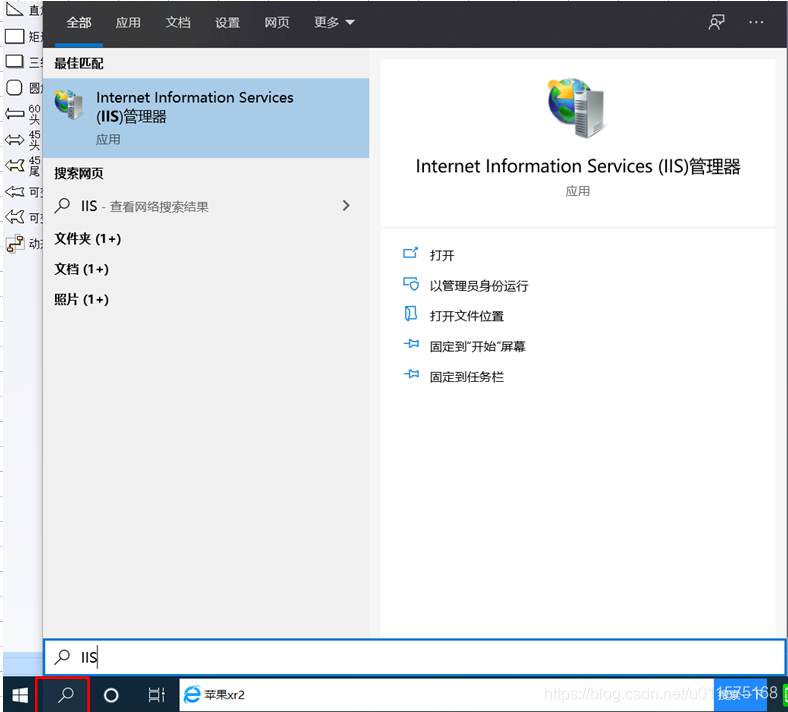Open Cortana circle icon on taskbar
Image resolution: width=788 pixels, height=712 pixels.
(x=111, y=695)
